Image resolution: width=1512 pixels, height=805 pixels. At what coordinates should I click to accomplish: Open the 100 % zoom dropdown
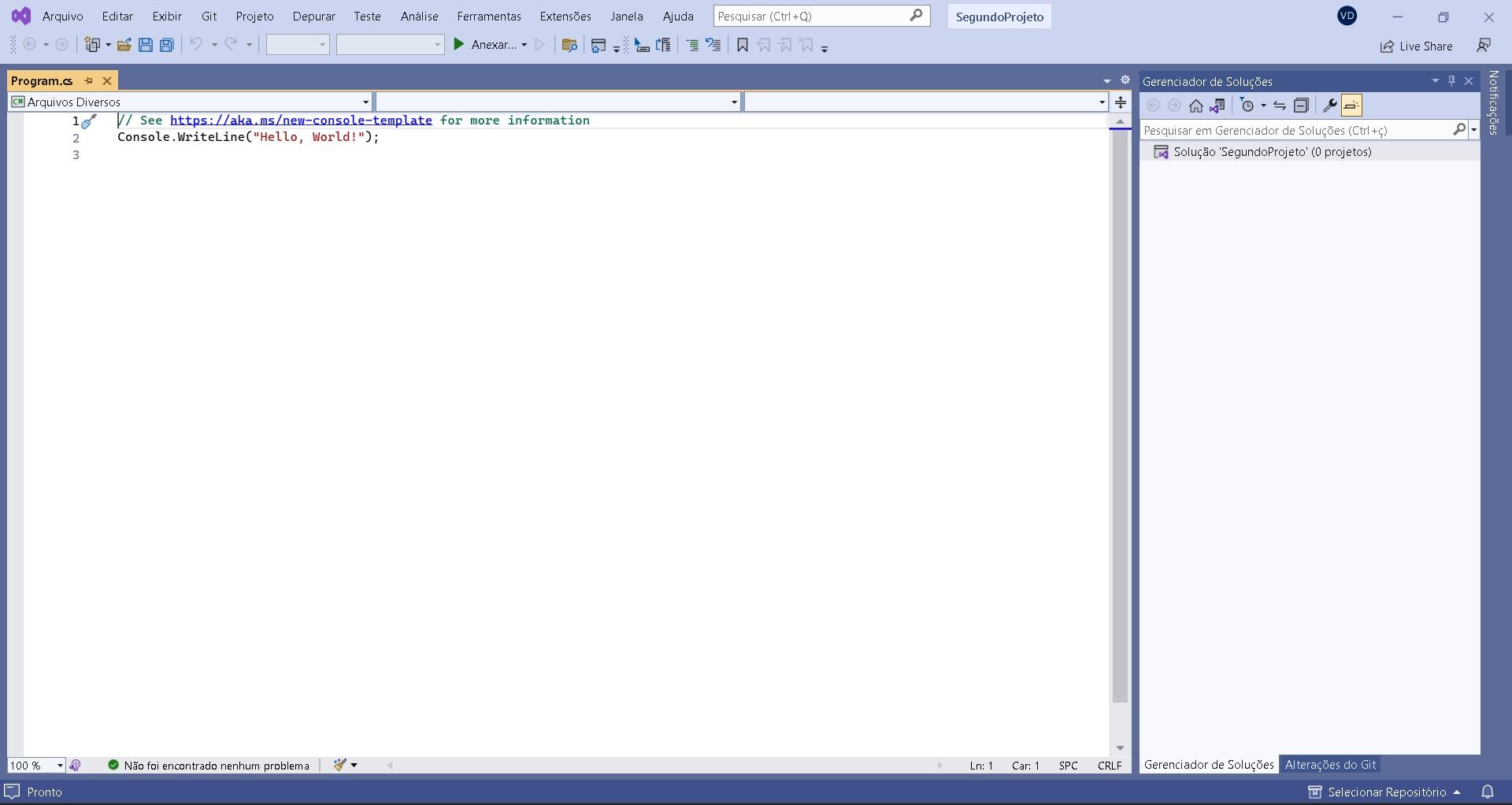[x=36, y=765]
